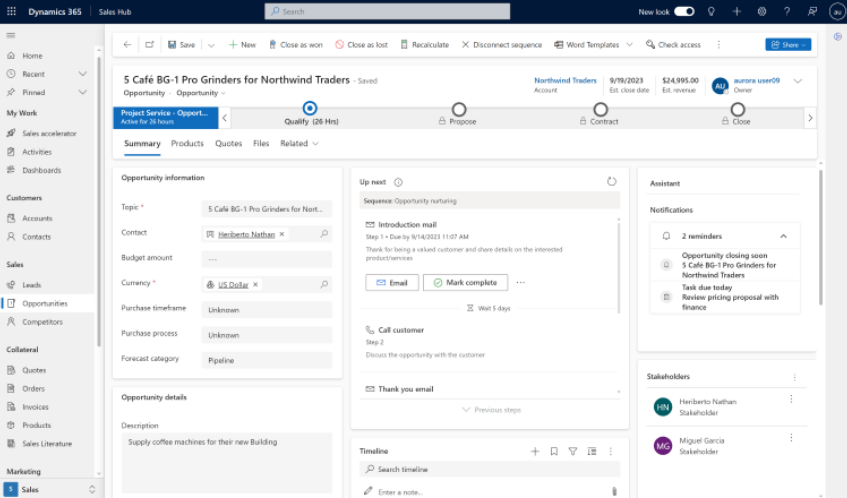Show Up next info icon
The width and height of the screenshot is (847, 498).
(x=398, y=183)
